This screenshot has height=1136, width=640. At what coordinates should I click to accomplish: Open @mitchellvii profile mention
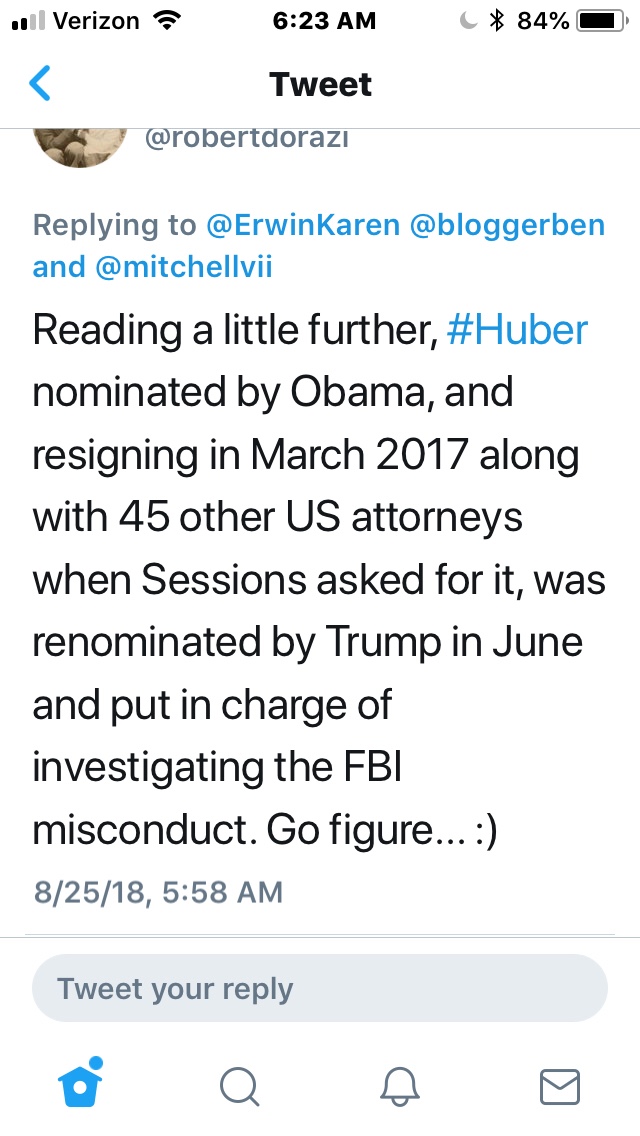point(184,267)
